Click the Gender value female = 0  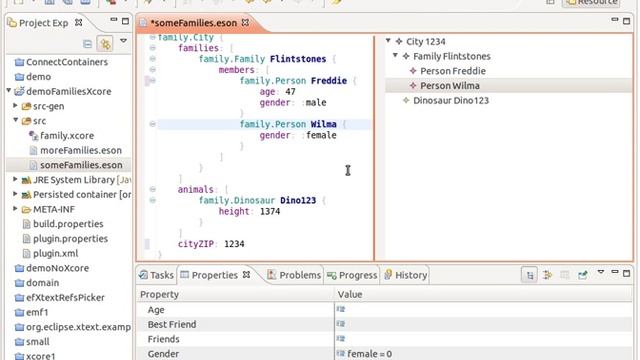pyautogui.click(x=369, y=354)
